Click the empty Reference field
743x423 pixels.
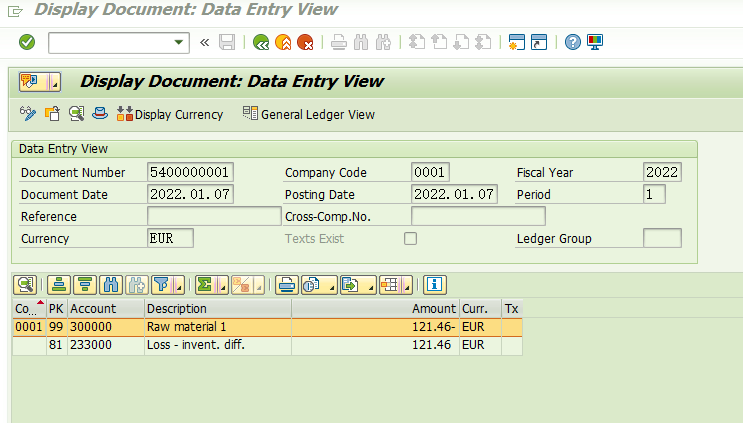214,216
